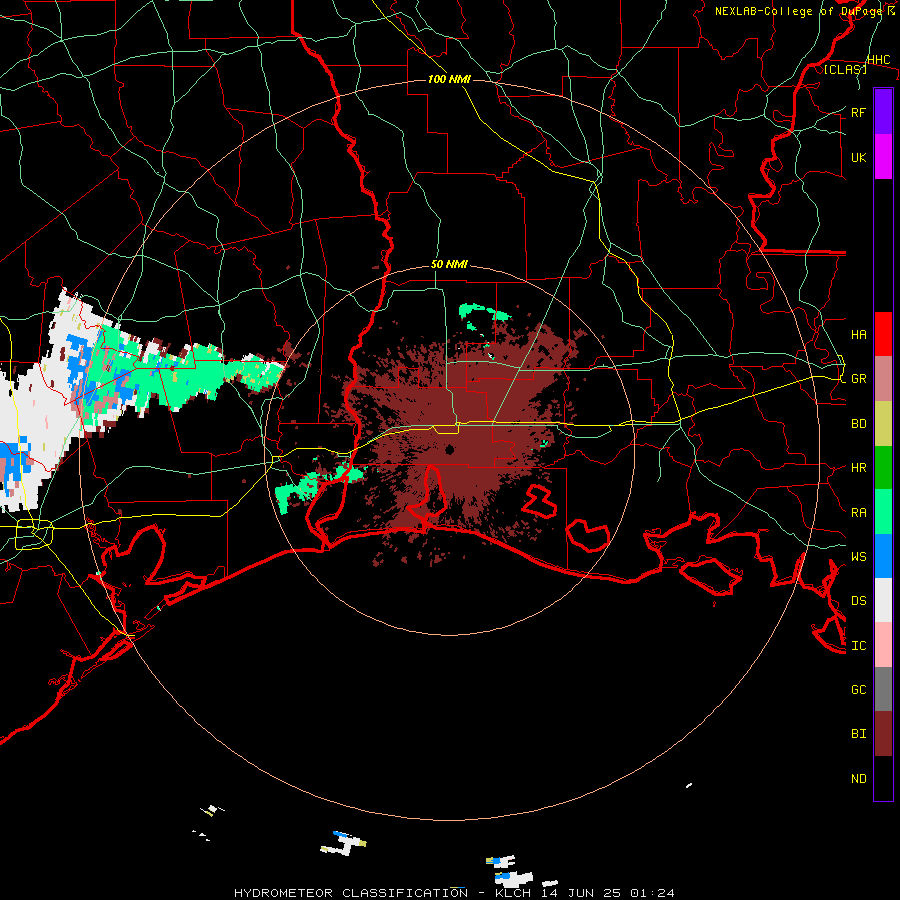This screenshot has width=900, height=900.
Task: Click the GC gray legend swatch
Action: 883,689
